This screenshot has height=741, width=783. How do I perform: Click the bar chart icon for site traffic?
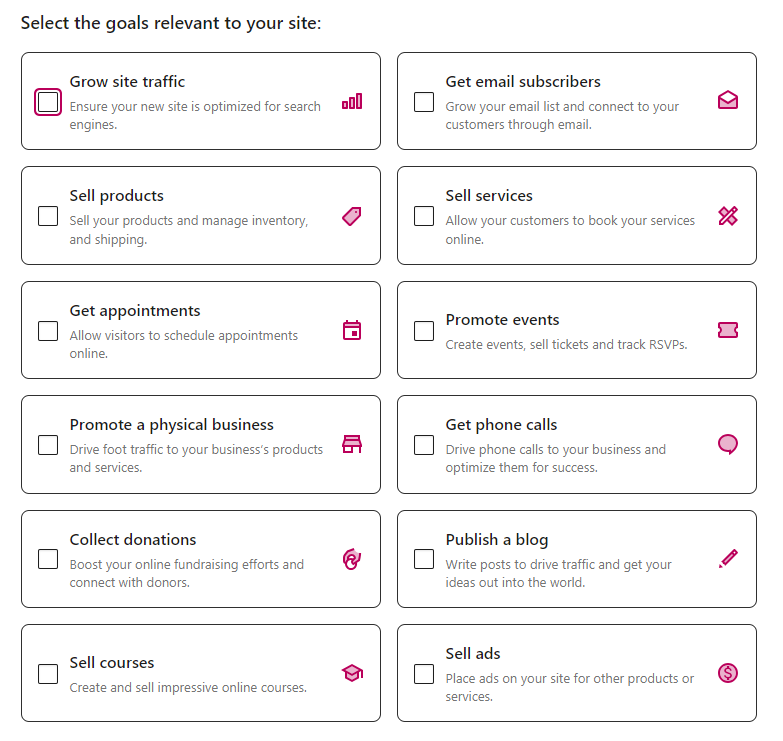[x=352, y=101]
